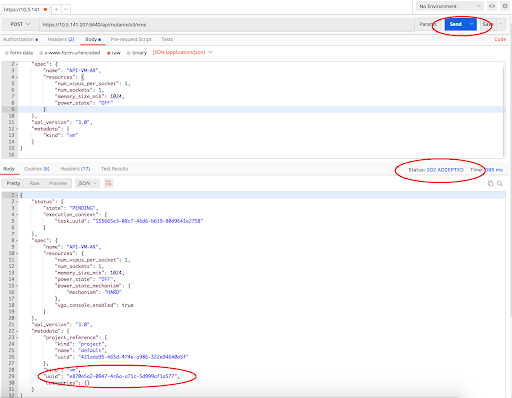Click the Params button

428,24
